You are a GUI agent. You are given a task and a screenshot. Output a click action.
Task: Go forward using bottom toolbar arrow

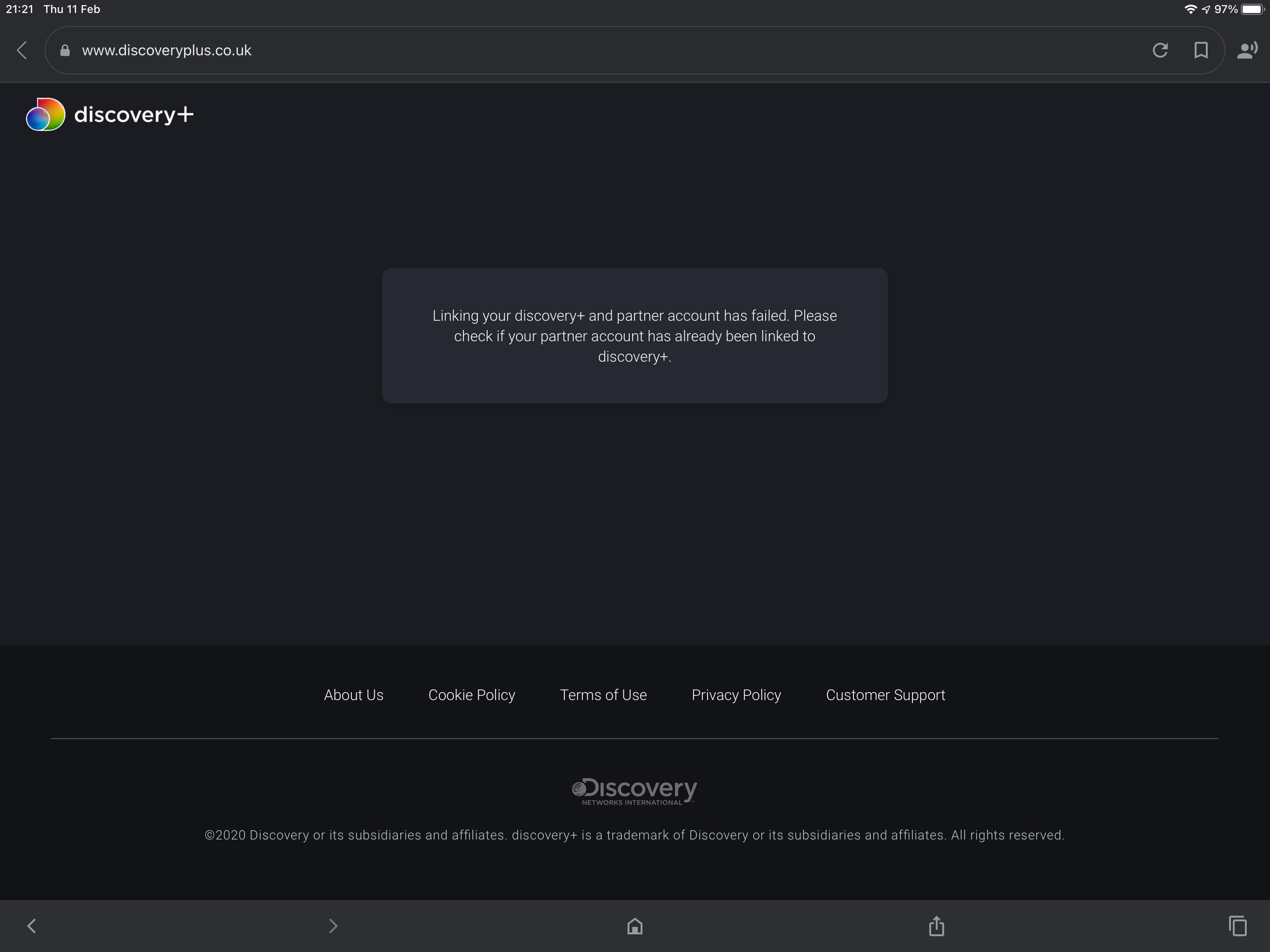click(333, 926)
